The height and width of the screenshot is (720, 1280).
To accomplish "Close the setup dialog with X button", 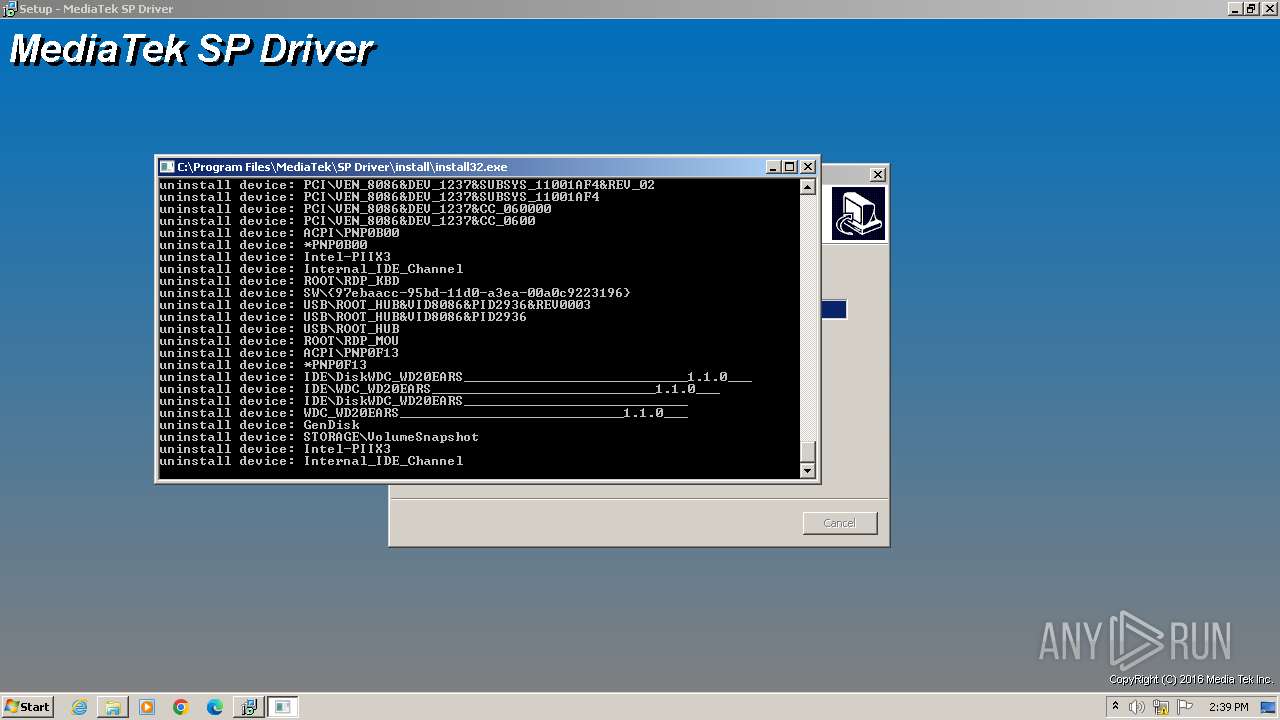I will pos(877,174).
